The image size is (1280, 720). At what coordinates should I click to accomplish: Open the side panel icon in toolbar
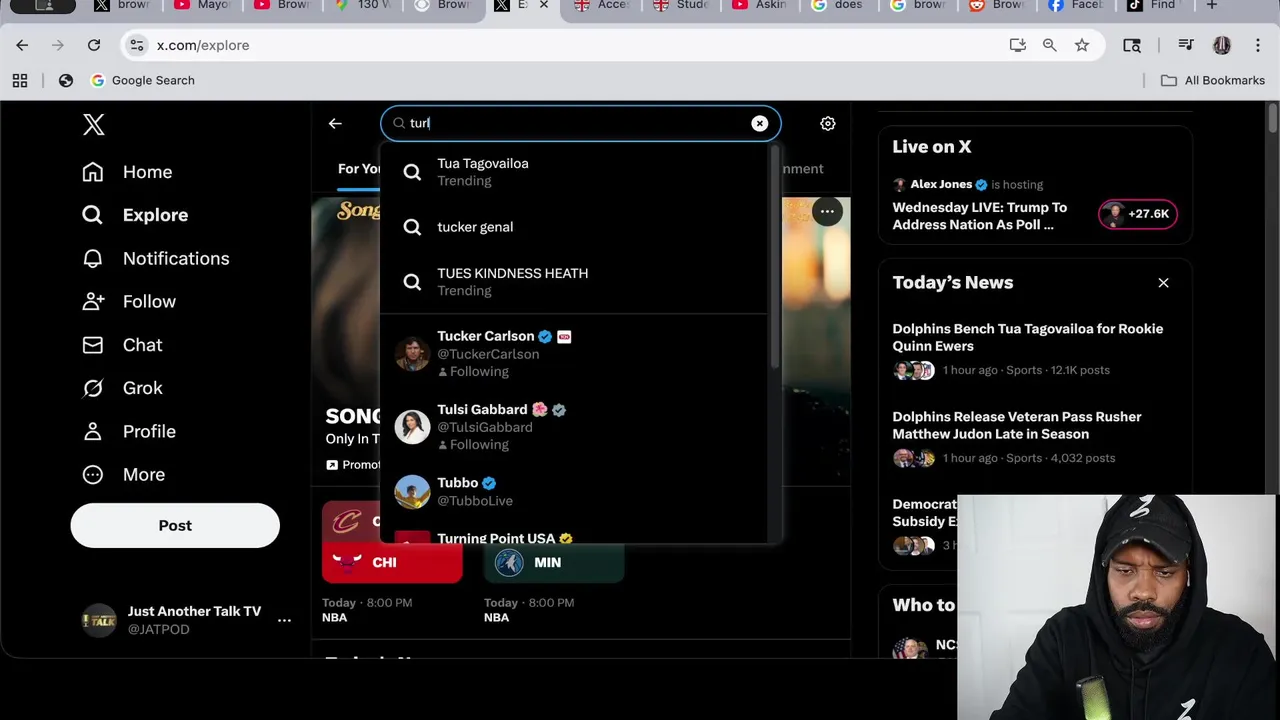[x=1132, y=45]
